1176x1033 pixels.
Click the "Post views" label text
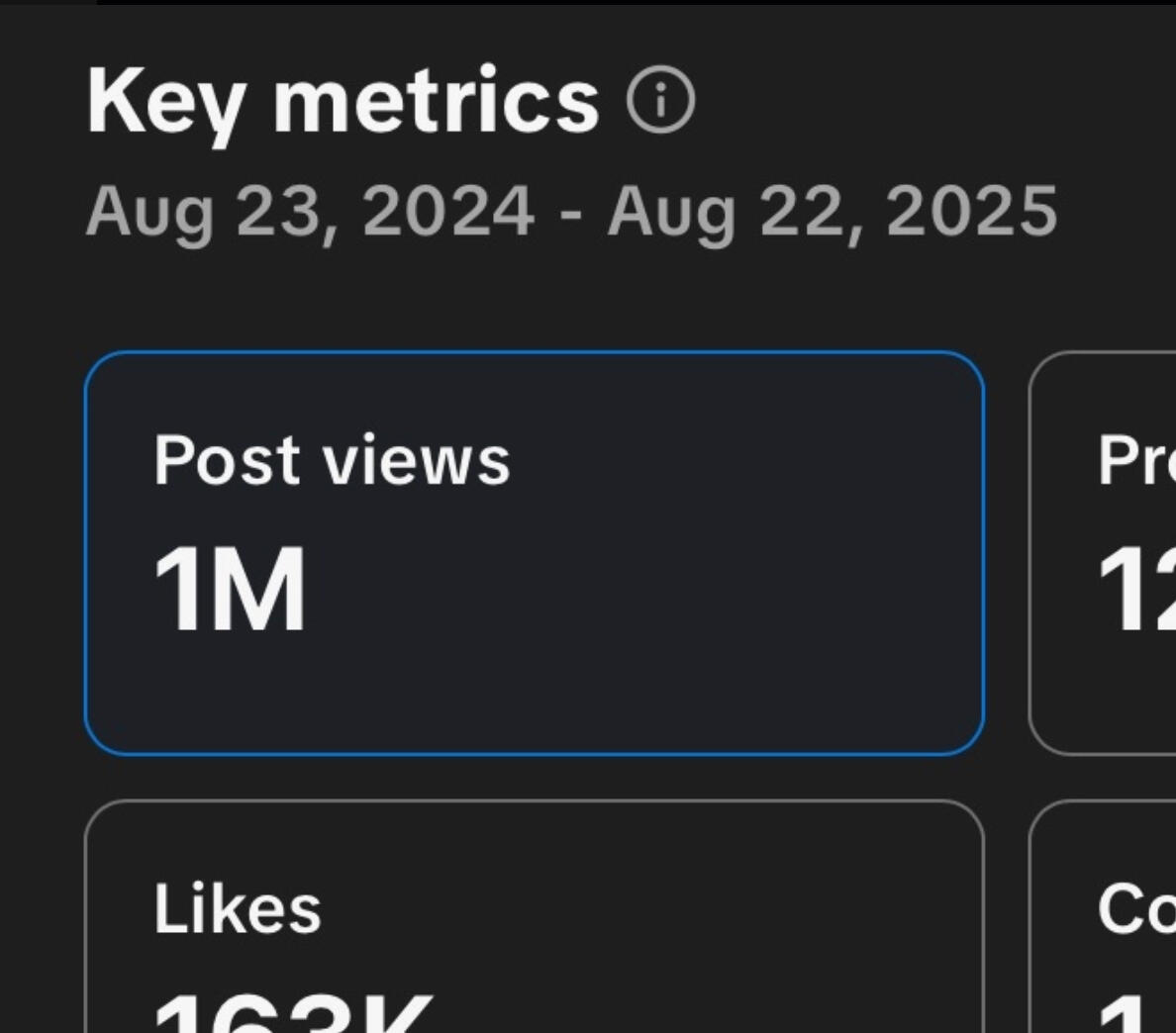click(332, 461)
